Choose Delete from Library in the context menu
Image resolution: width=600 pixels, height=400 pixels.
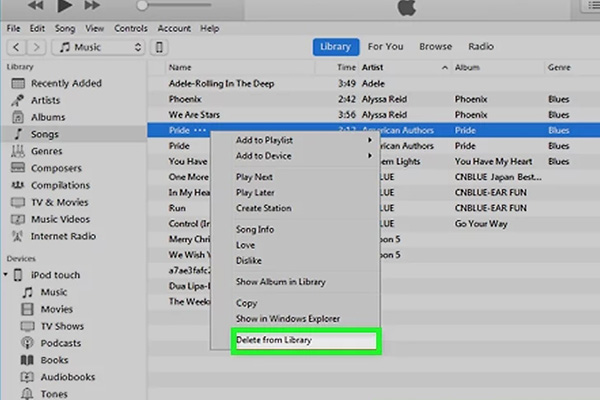point(303,341)
